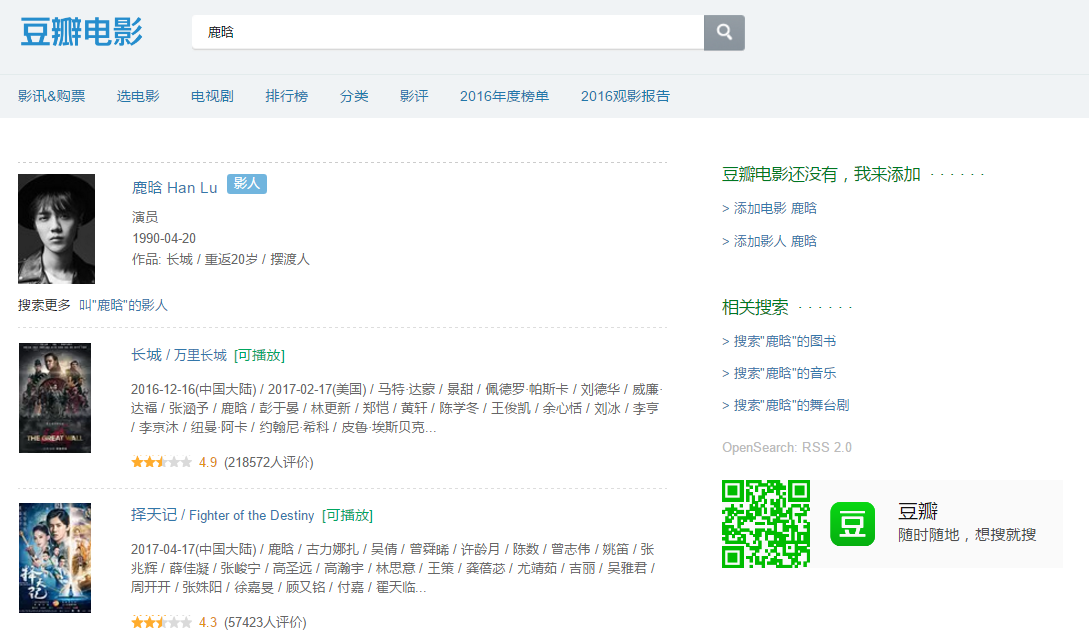The width and height of the screenshot is (1089, 631).
Task: Open the 排行榜 rankings page
Action: coord(286,96)
